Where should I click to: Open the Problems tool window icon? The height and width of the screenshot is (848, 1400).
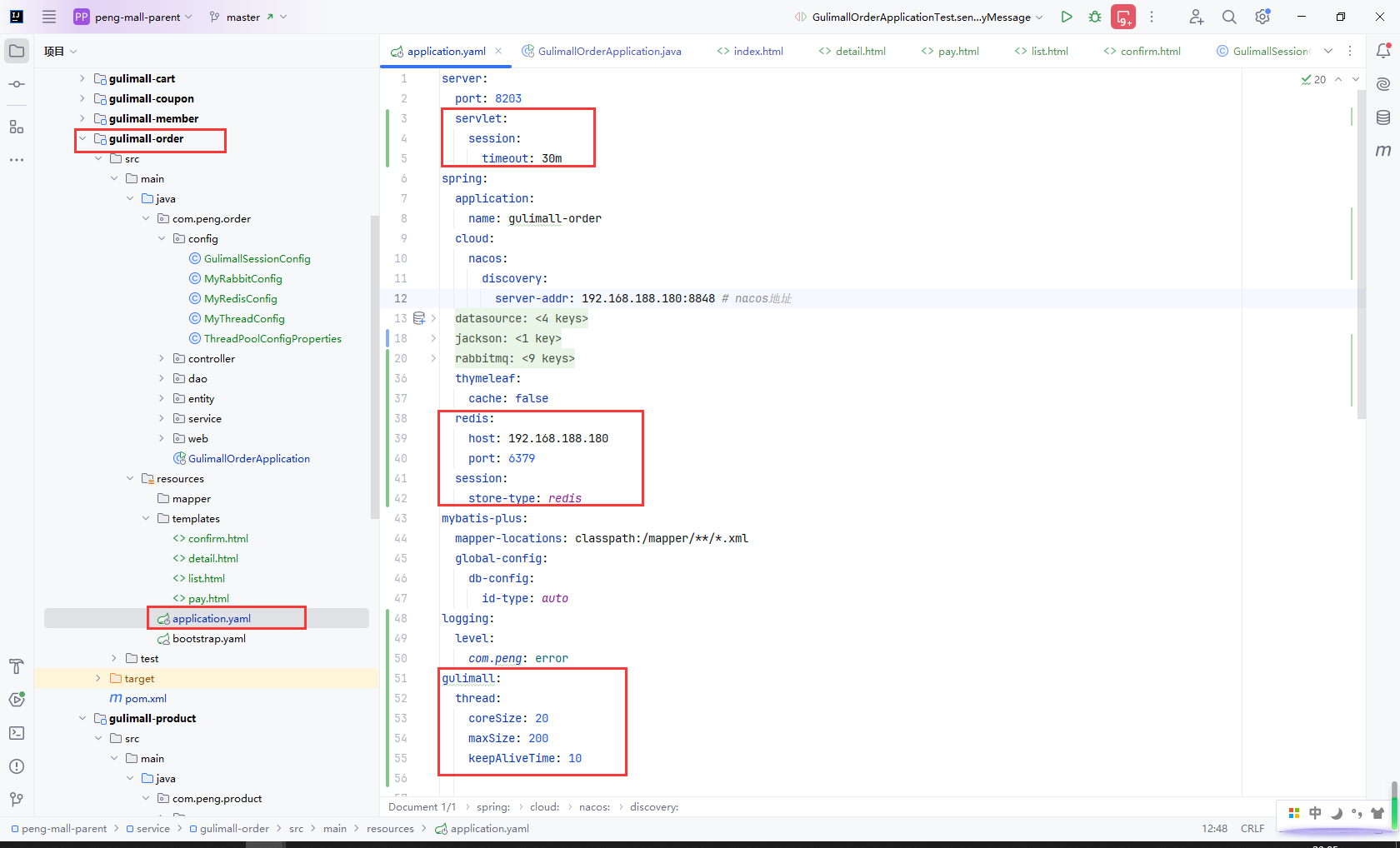(17, 766)
